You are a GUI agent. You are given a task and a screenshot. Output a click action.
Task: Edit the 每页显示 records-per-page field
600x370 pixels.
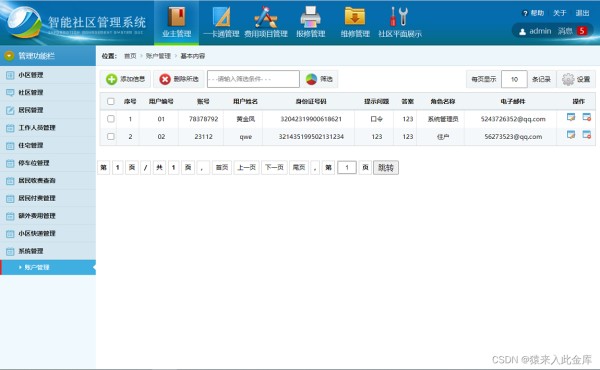pyautogui.click(x=514, y=79)
